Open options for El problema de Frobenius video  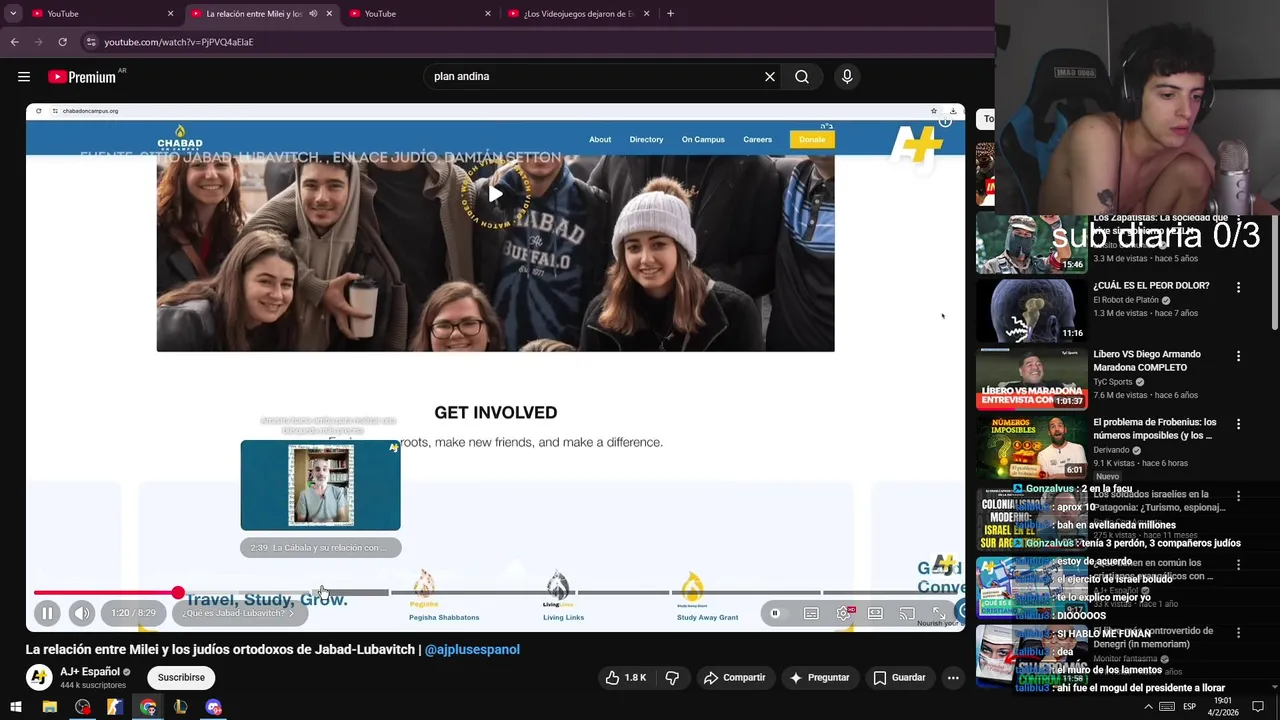tap(1238, 424)
